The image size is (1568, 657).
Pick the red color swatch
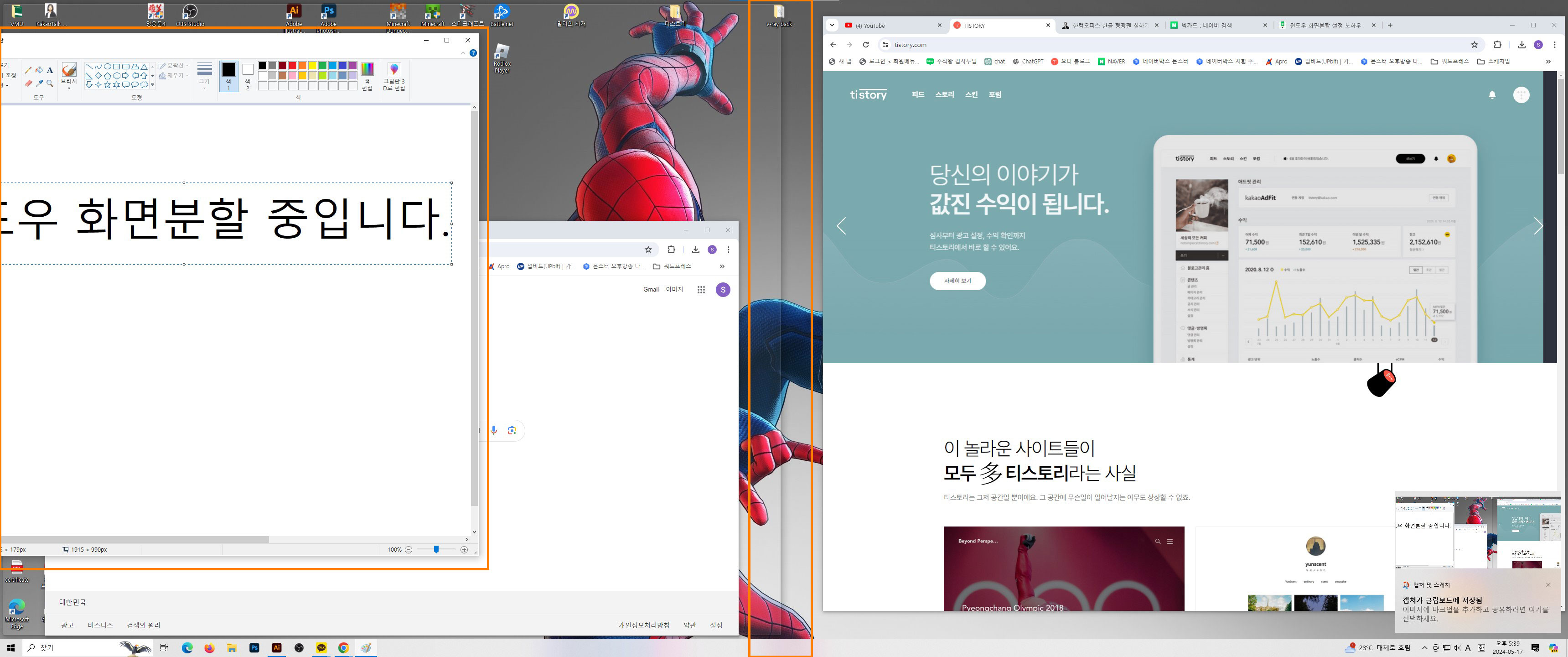(293, 66)
